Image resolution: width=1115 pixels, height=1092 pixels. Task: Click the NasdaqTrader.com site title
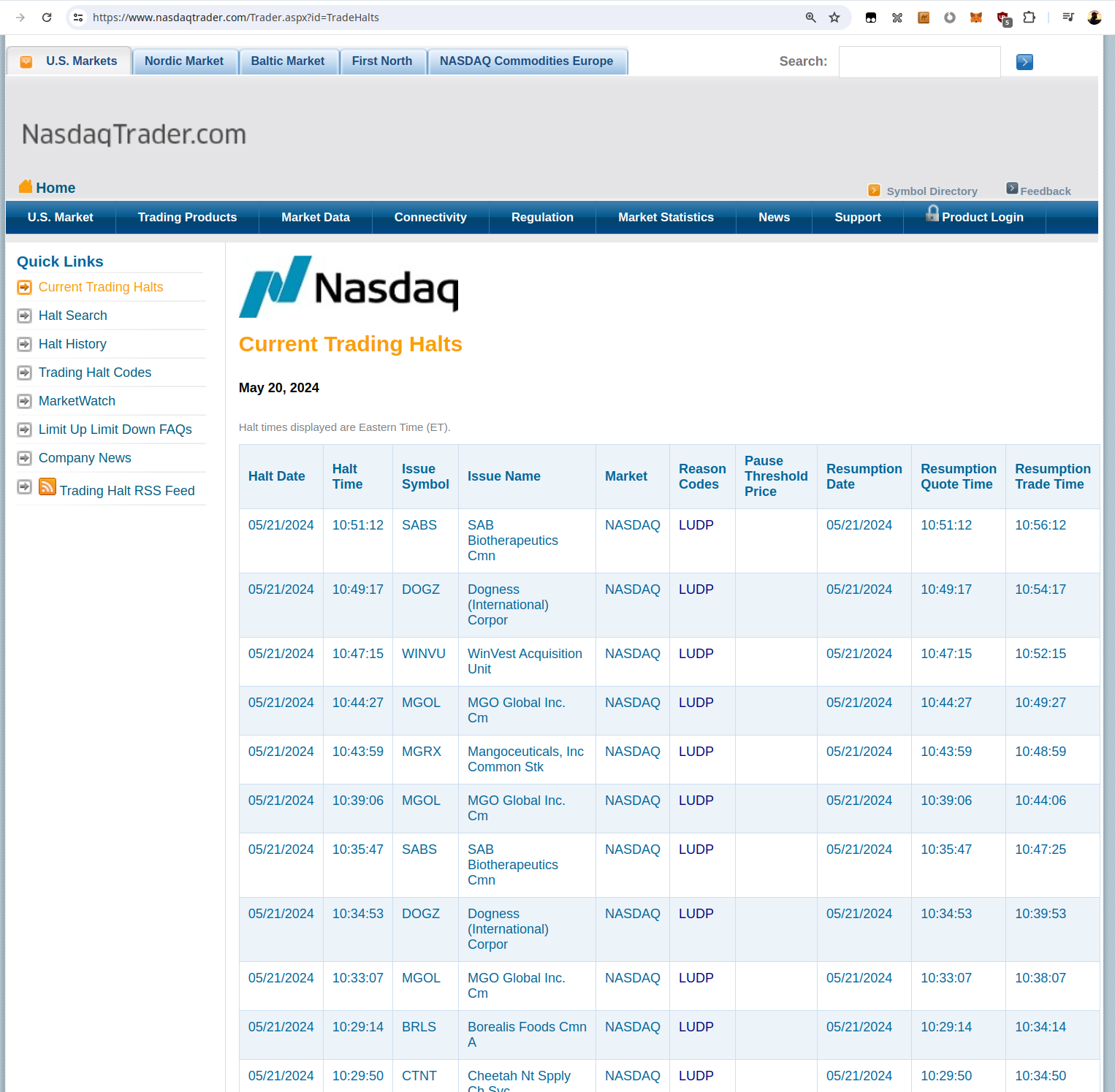click(134, 134)
